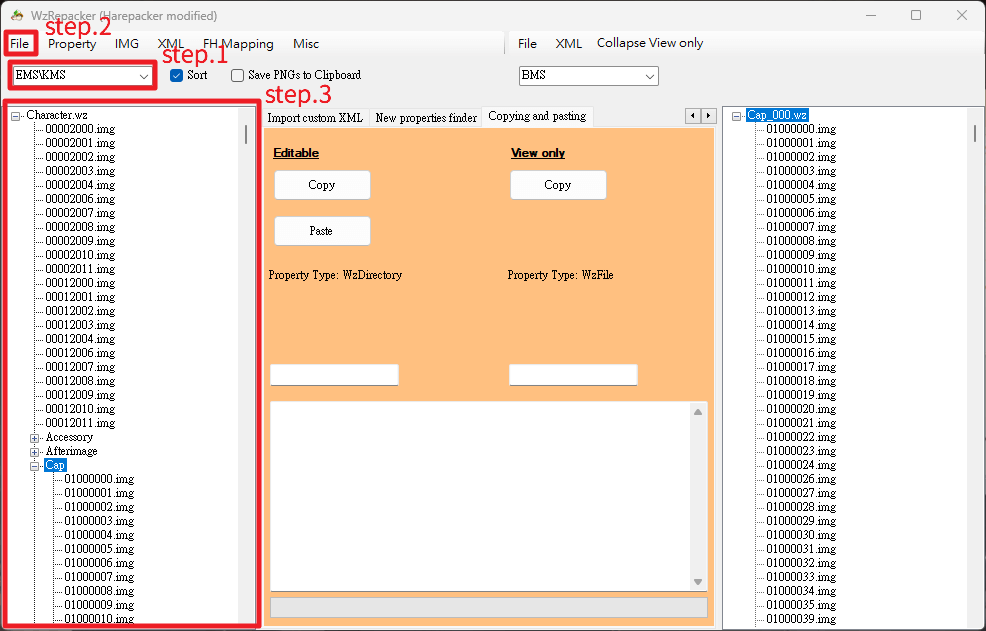Select 01000039.img in Cap_000.wz tree

(x=800, y=619)
